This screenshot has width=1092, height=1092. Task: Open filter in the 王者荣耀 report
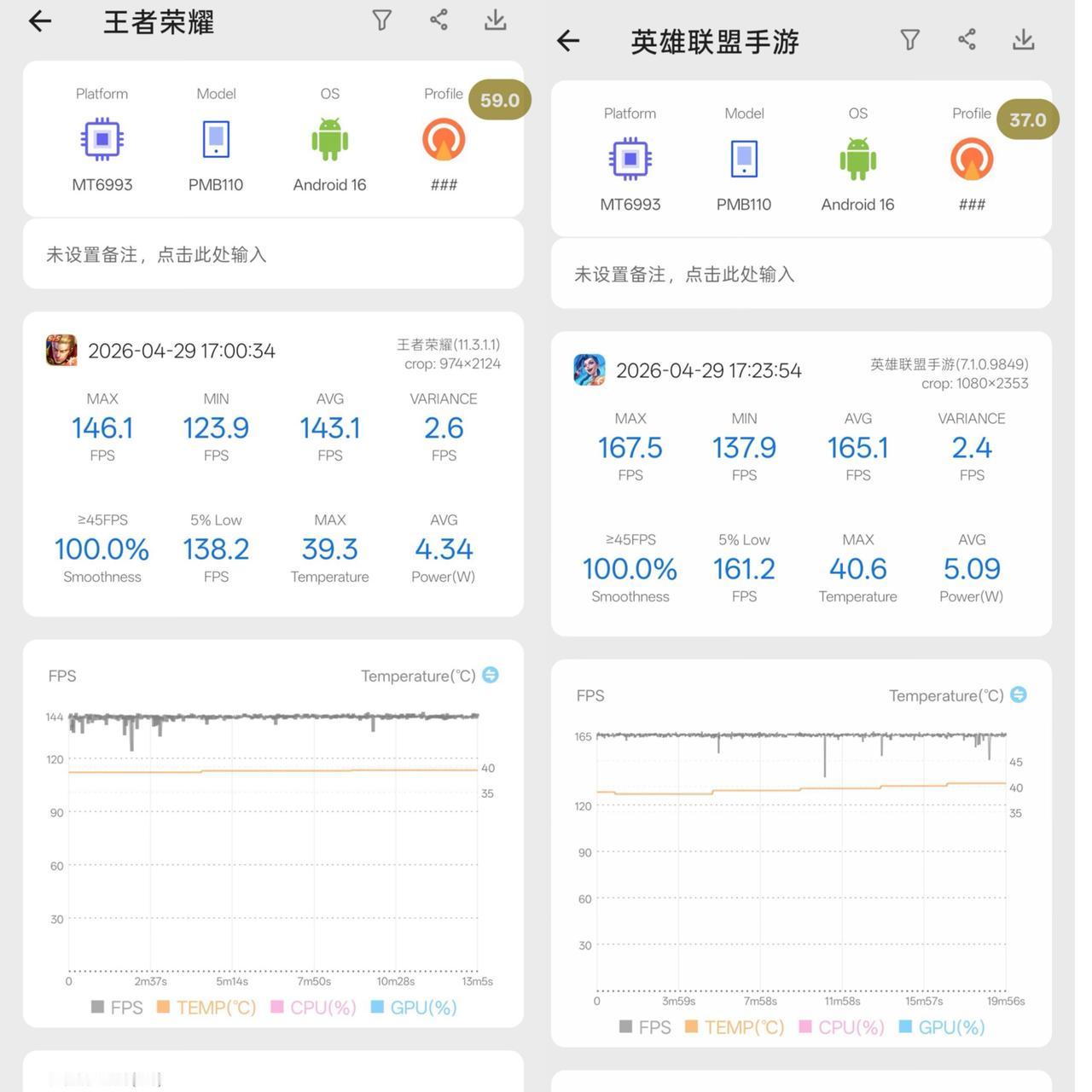point(382,20)
